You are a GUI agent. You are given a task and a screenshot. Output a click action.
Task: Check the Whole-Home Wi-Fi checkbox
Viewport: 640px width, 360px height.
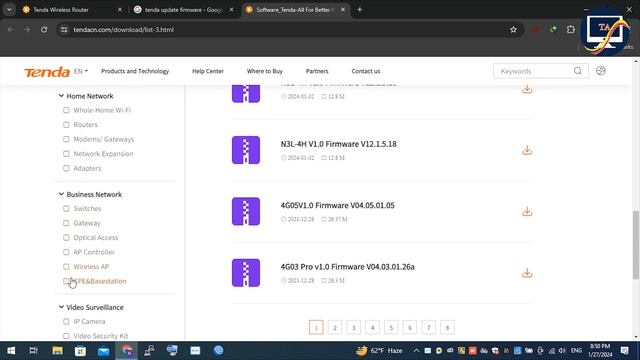(66, 110)
